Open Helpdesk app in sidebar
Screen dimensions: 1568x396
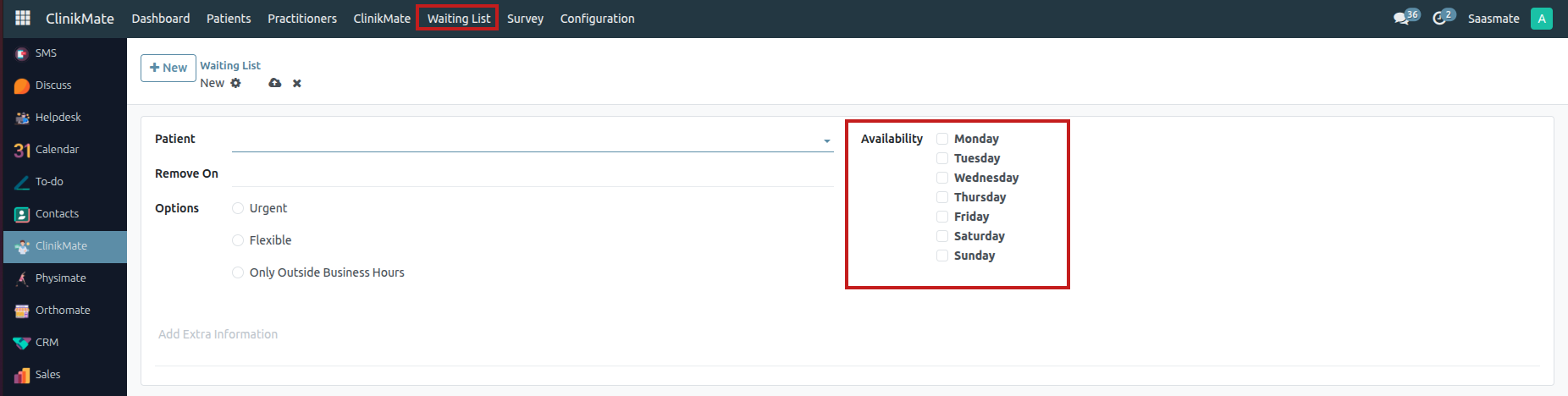(58, 118)
